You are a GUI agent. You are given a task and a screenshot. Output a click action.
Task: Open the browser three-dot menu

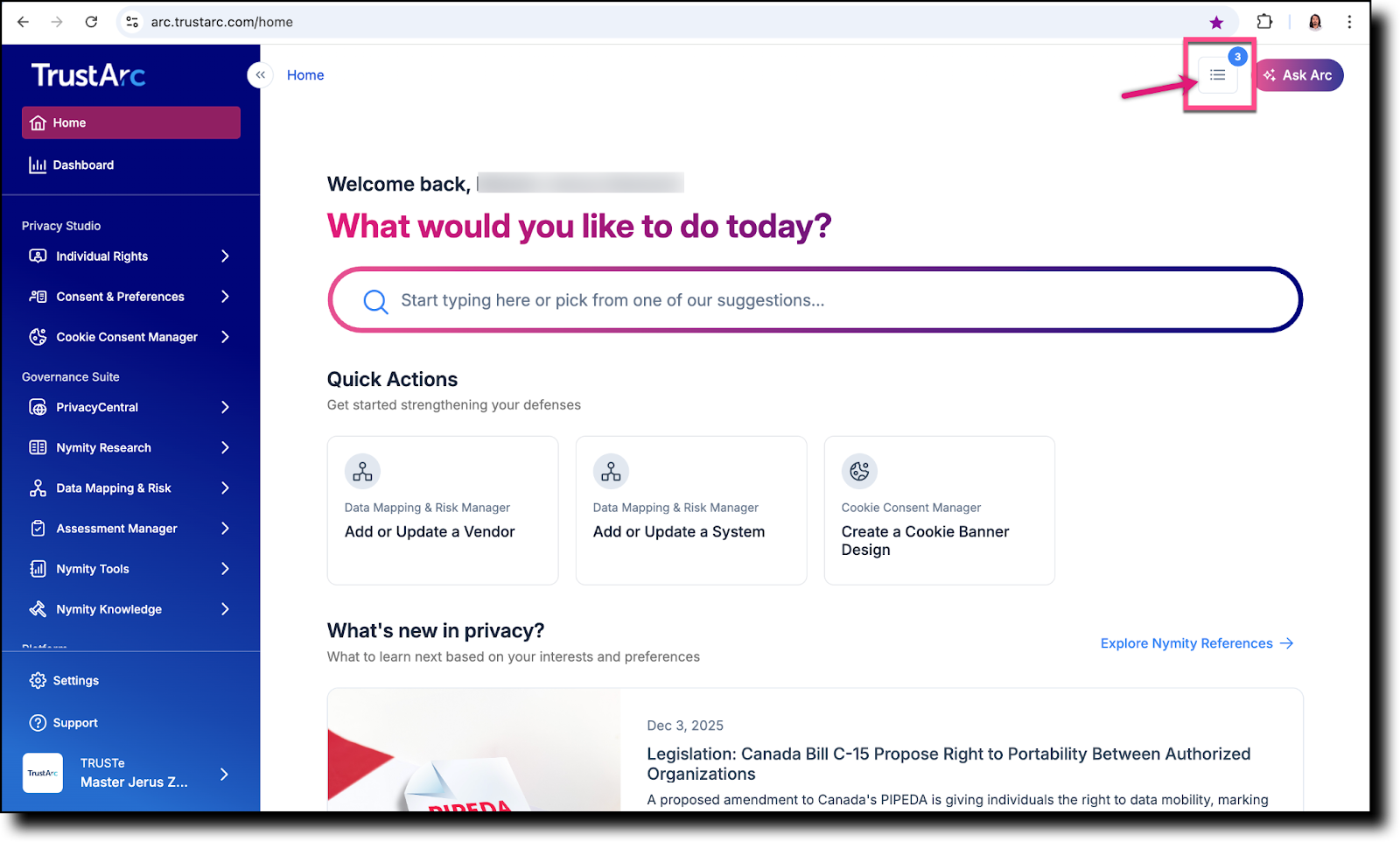[1349, 22]
